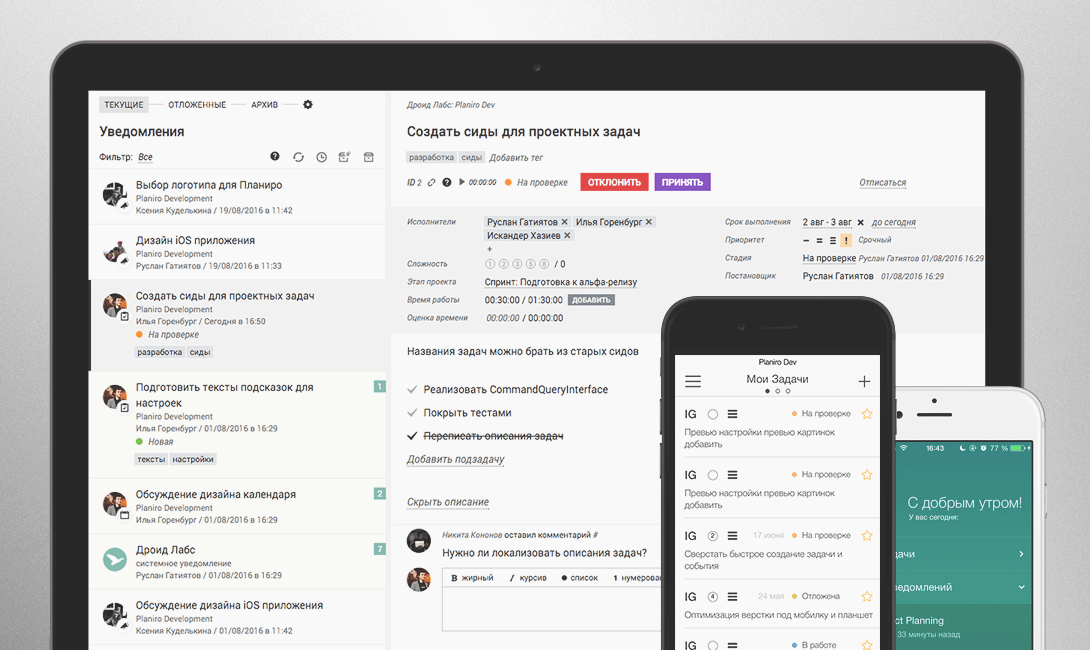Click the red Отклонить button
Screen dimensions: 1090x650
(x=615, y=182)
